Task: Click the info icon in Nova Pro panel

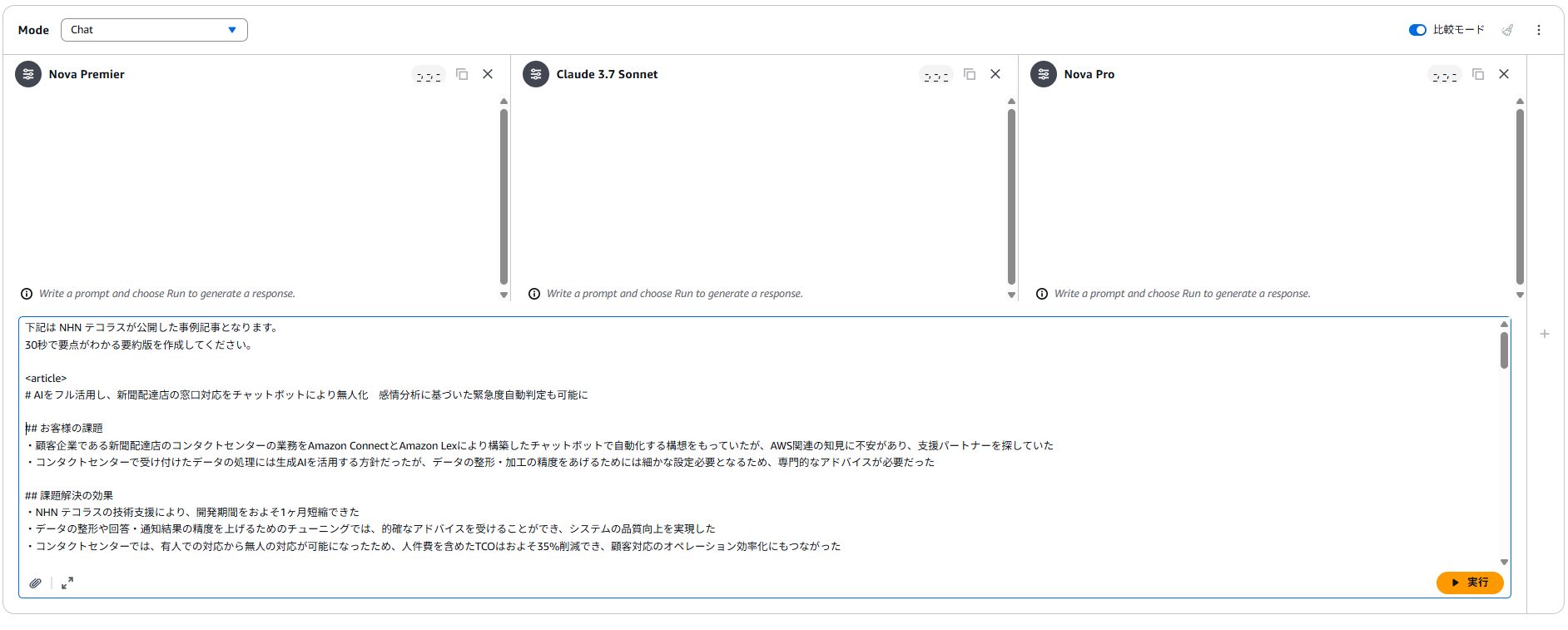Action: (x=1042, y=294)
